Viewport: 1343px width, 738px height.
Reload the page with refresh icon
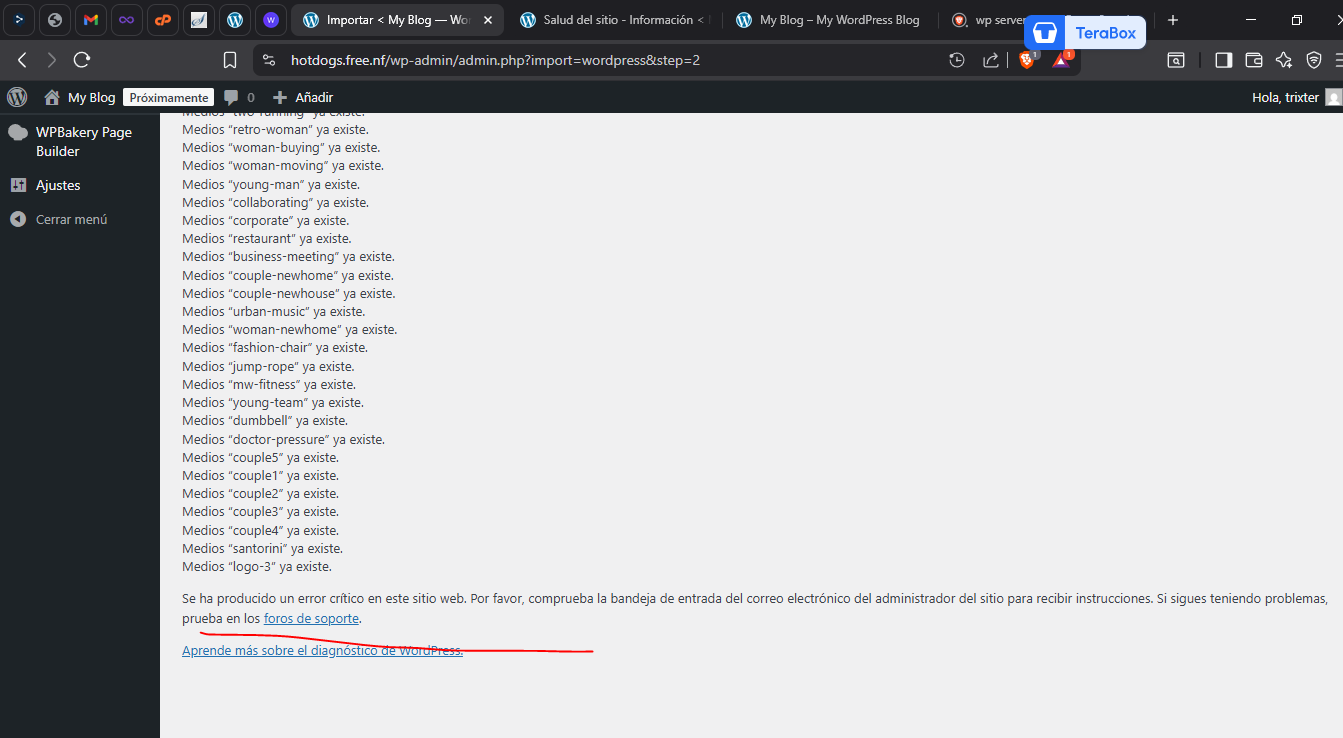[x=82, y=60]
